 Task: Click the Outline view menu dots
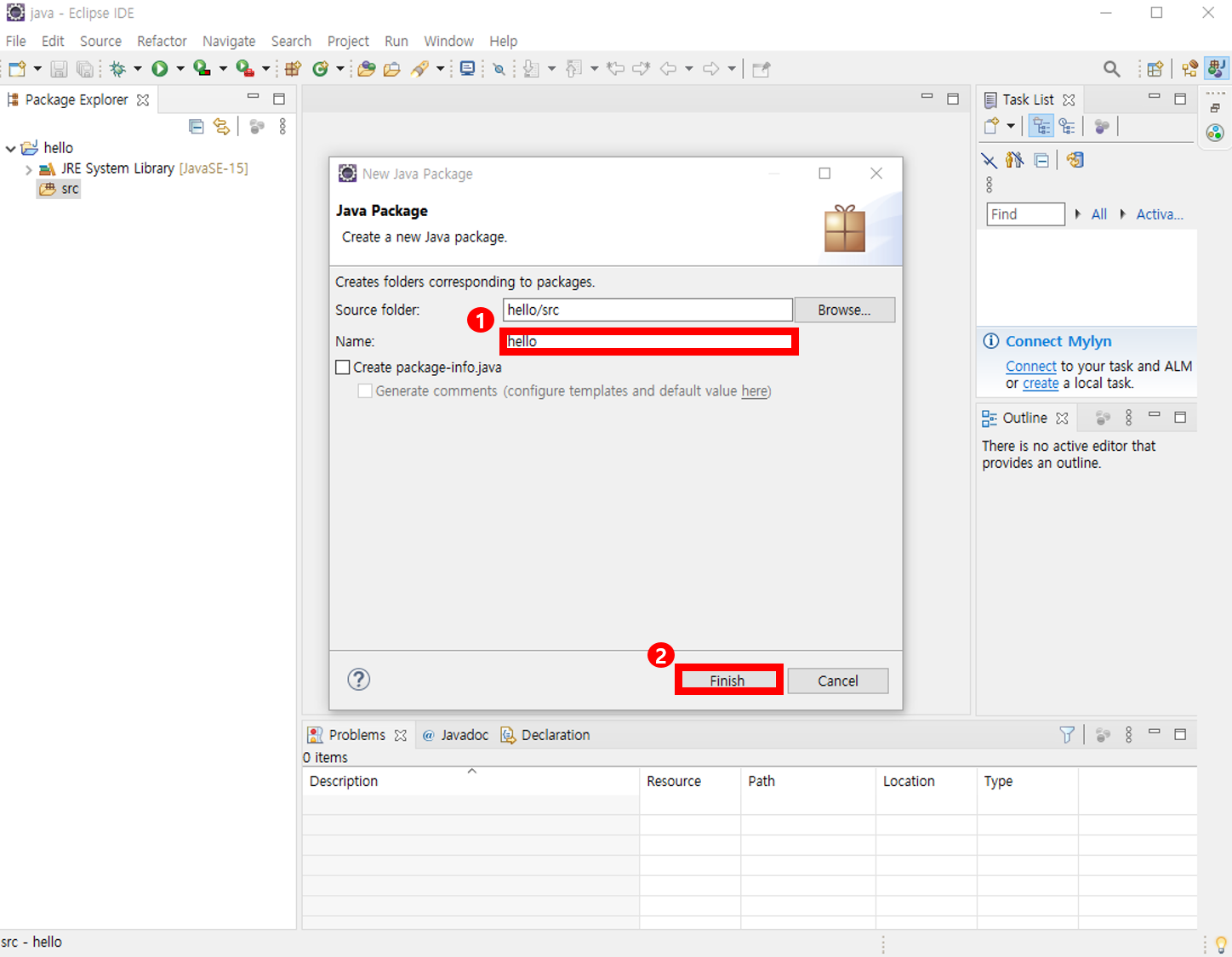coord(1129,418)
